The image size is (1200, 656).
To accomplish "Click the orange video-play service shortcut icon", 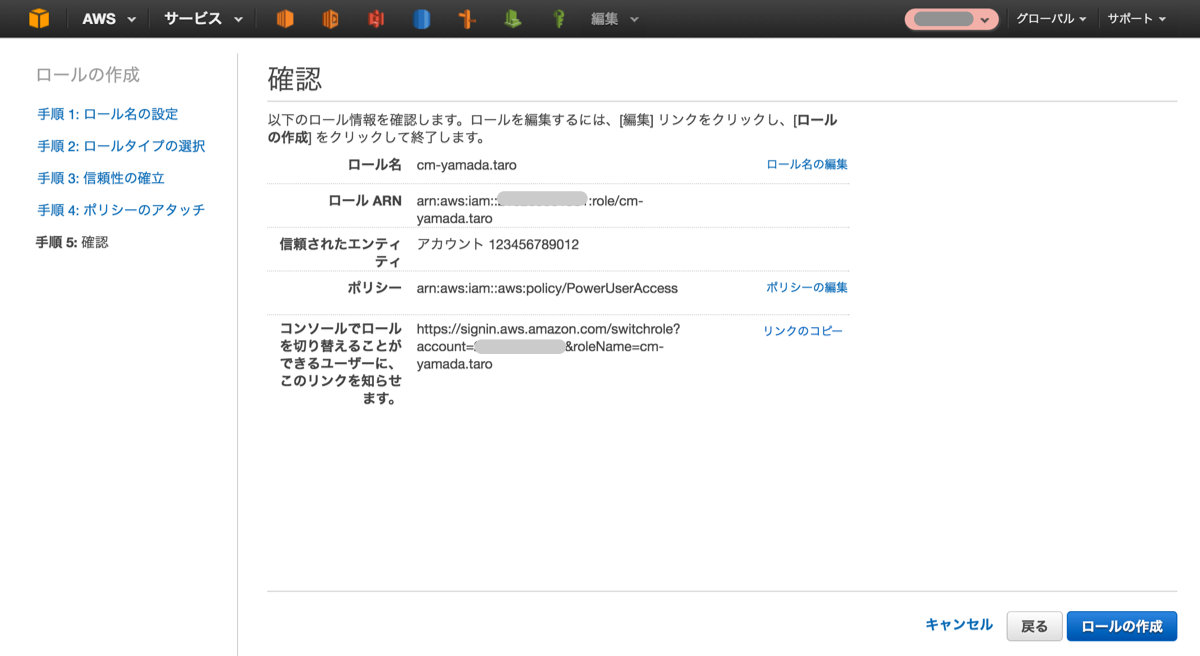I will (328, 18).
